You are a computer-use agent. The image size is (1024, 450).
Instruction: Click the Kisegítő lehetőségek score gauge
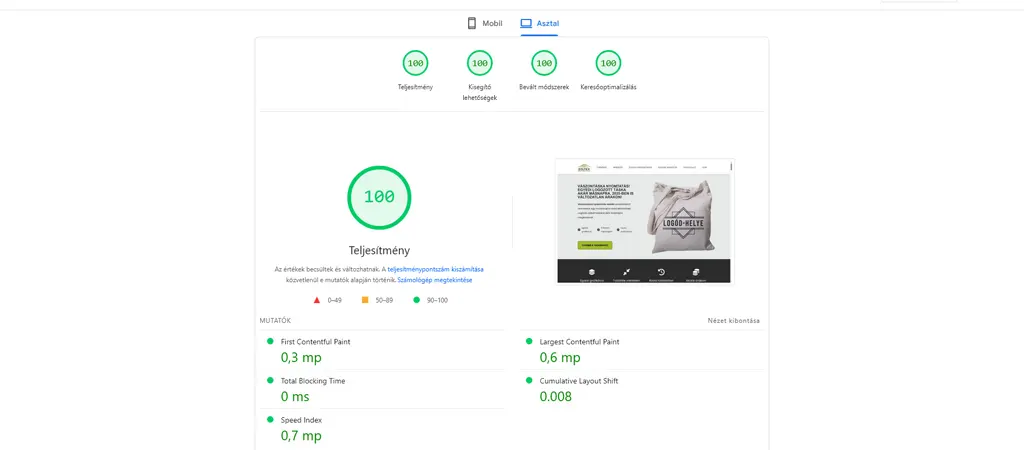pyautogui.click(x=479, y=64)
